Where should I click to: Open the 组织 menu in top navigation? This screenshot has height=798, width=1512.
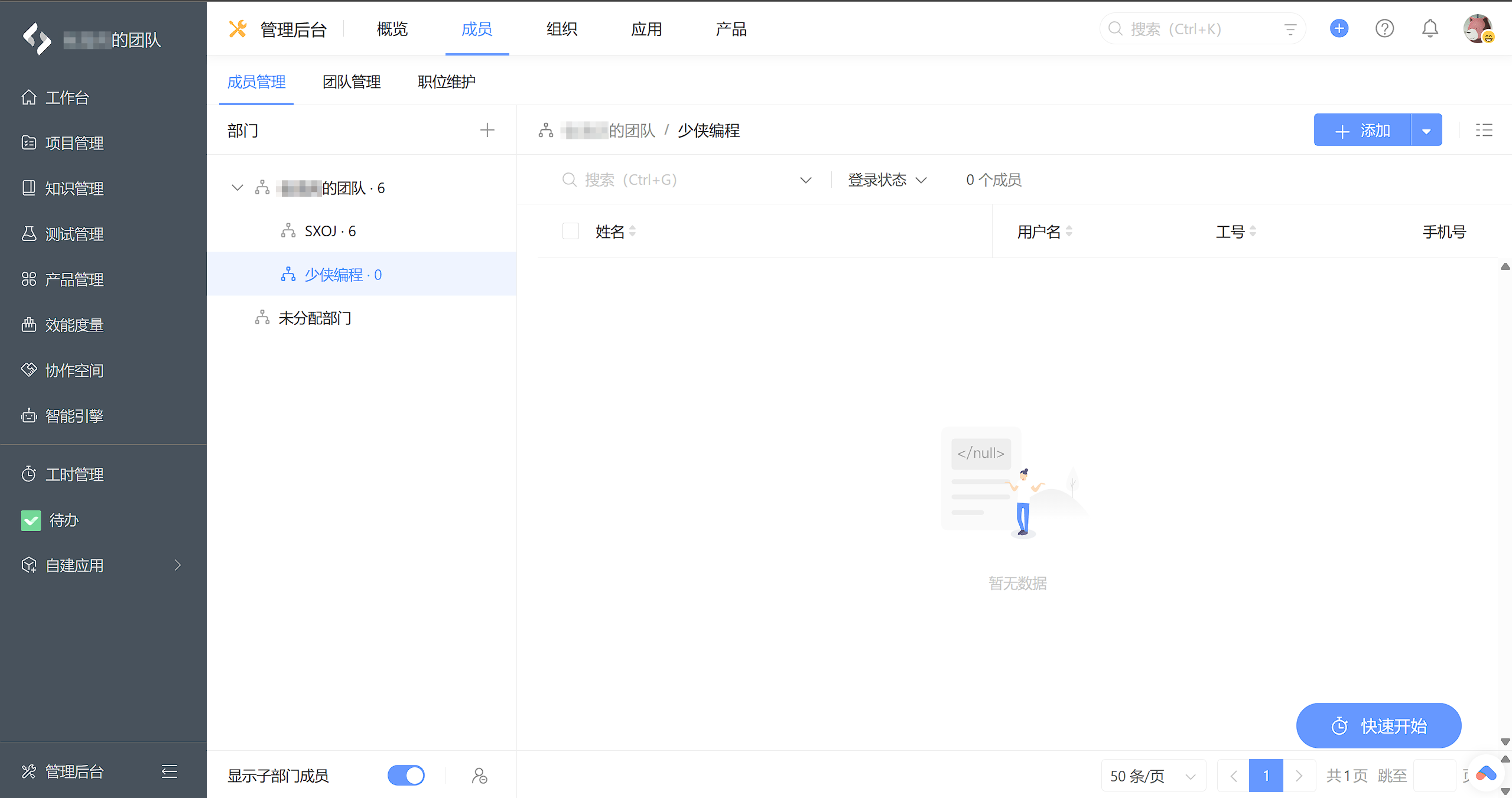click(561, 28)
